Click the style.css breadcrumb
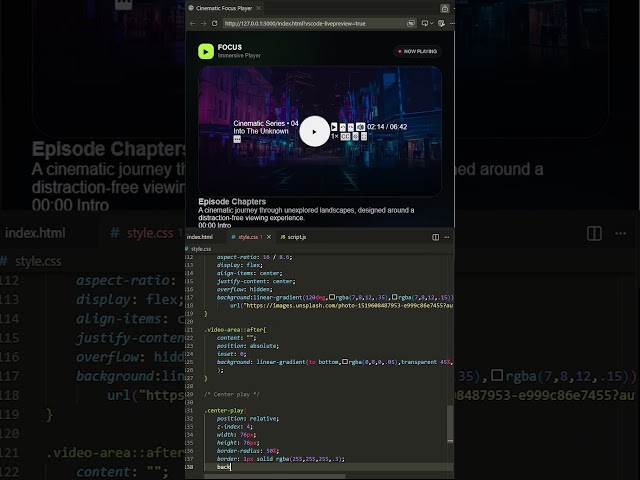 pos(199,249)
